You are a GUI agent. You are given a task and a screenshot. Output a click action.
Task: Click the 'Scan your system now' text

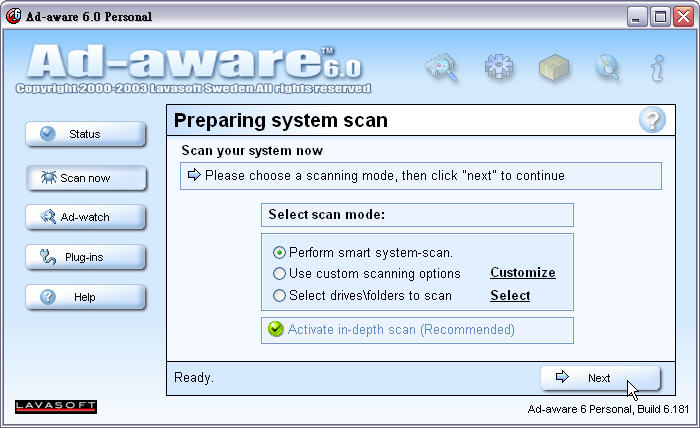pyautogui.click(x=252, y=151)
